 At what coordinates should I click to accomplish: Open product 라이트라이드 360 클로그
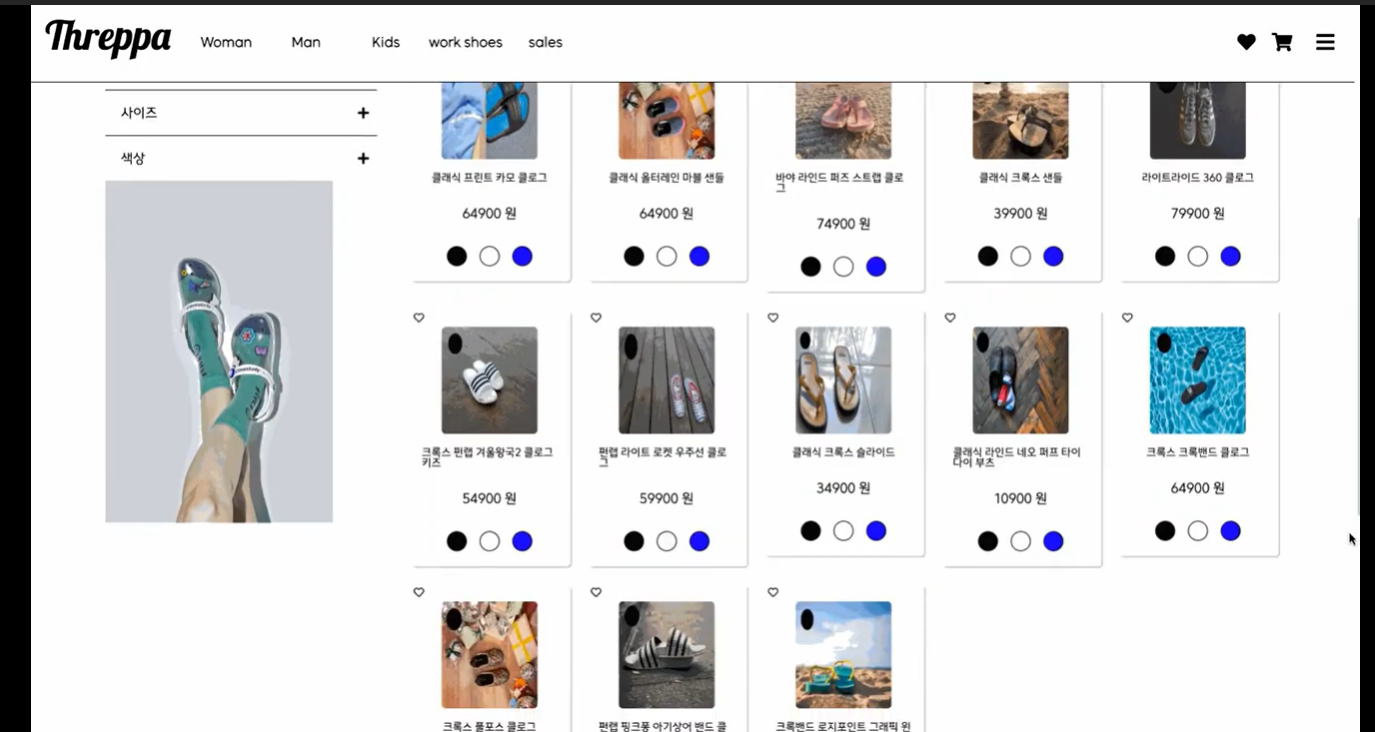(x=1197, y=178)
